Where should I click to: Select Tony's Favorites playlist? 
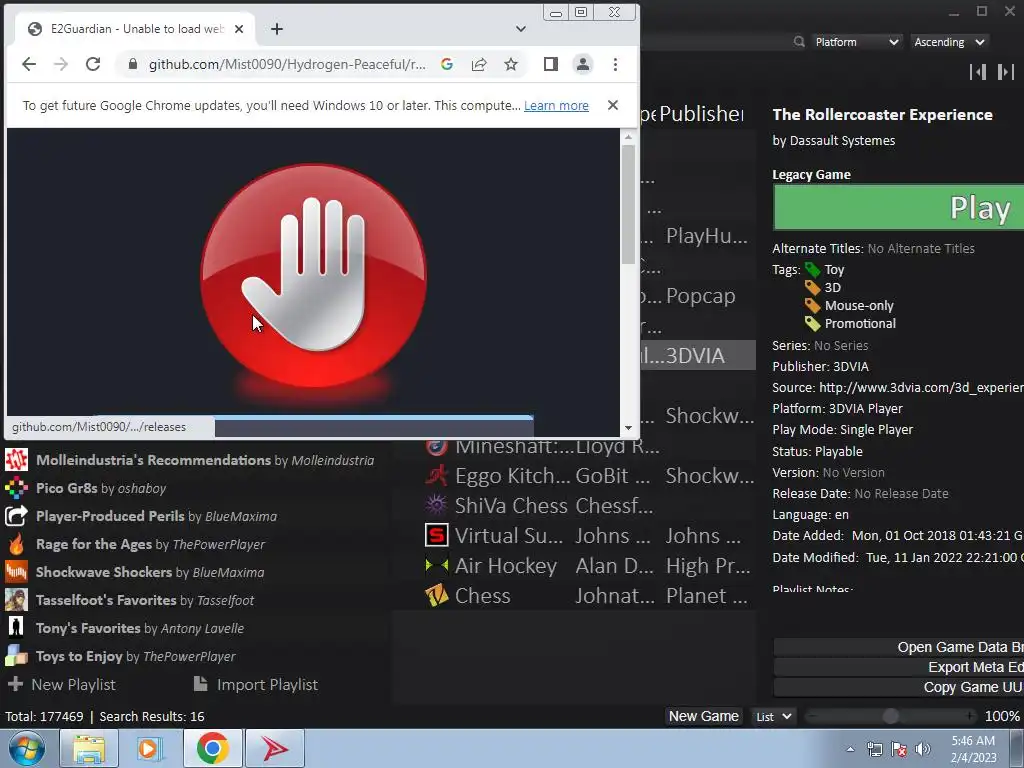click(x=196, y=628)
